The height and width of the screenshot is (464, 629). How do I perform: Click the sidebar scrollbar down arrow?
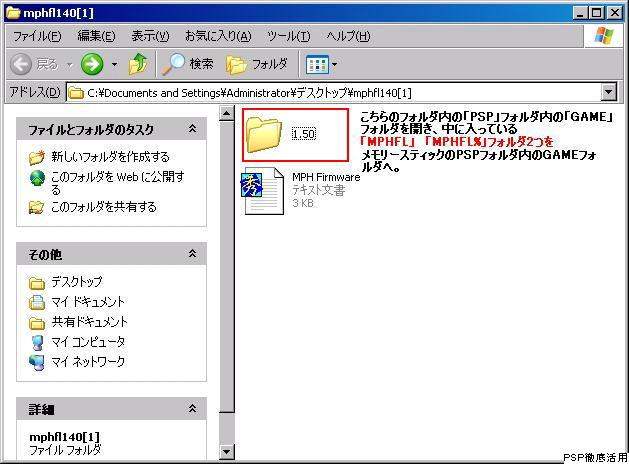(227, 452)
